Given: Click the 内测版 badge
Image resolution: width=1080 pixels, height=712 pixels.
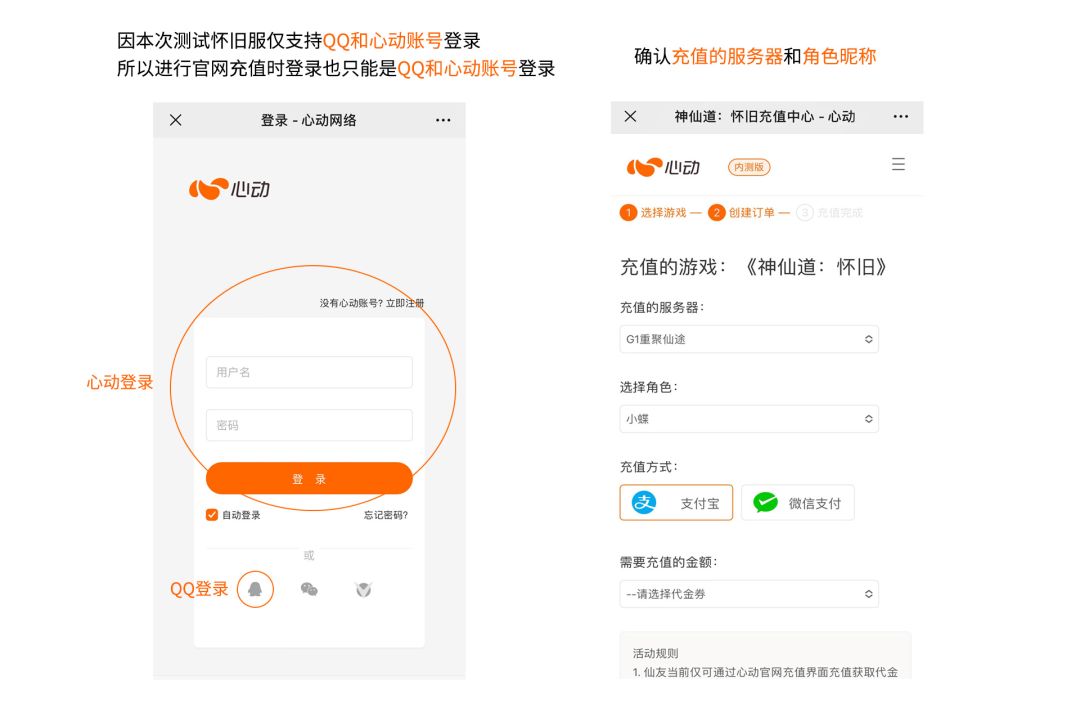Looking at the screenshot, I should (749, 167).
